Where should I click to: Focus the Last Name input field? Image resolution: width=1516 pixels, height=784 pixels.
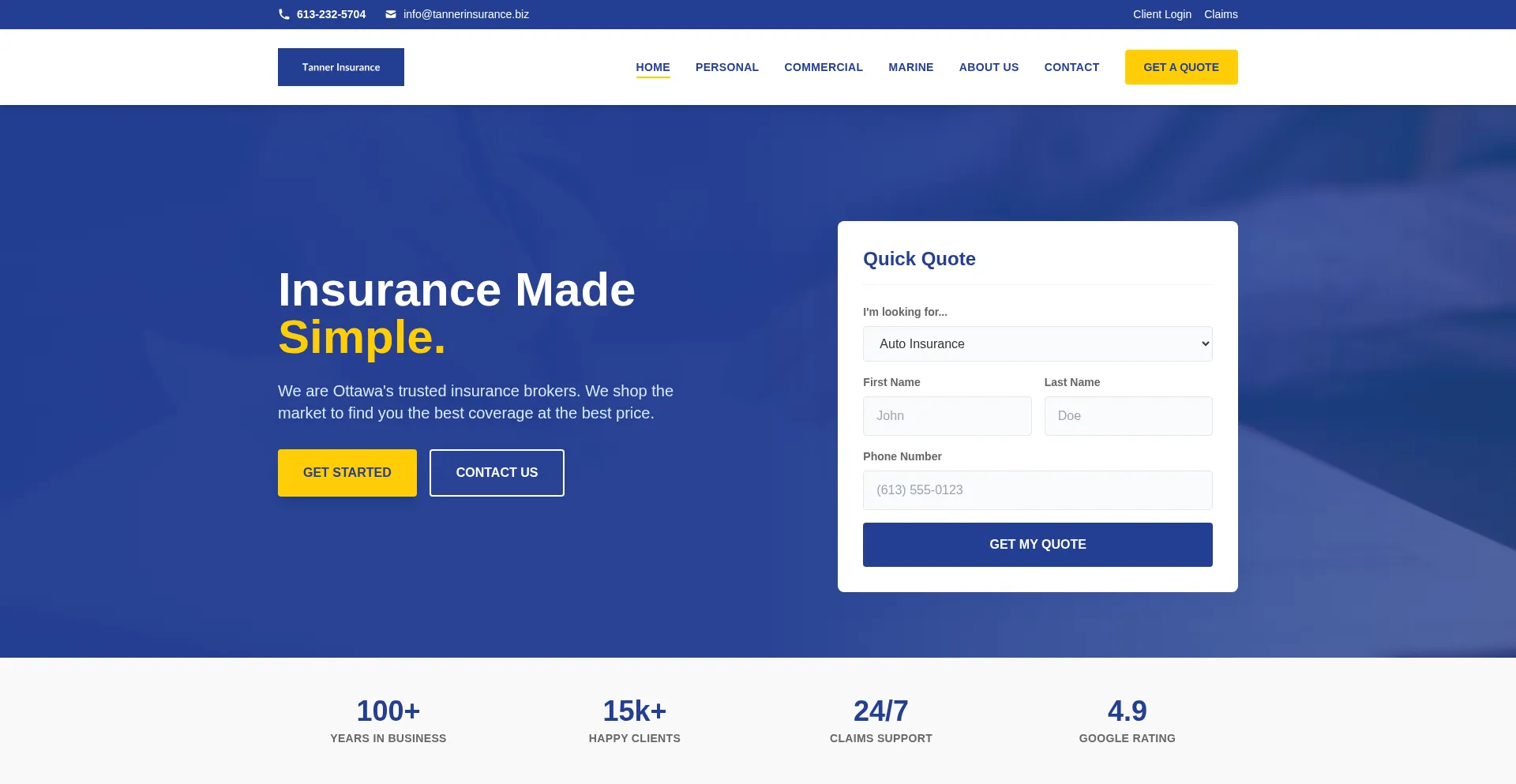coord(1128,416)
